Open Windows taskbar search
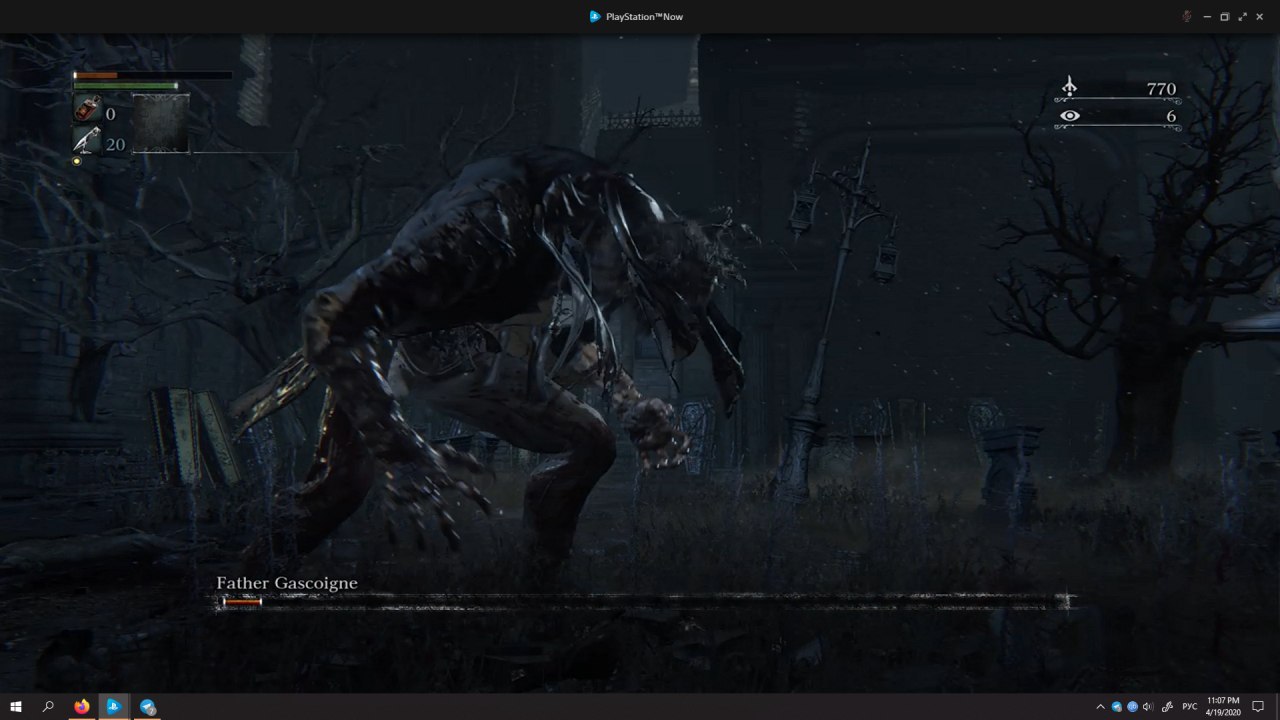This screenshot has width=1280, height=720. [48, 706]
